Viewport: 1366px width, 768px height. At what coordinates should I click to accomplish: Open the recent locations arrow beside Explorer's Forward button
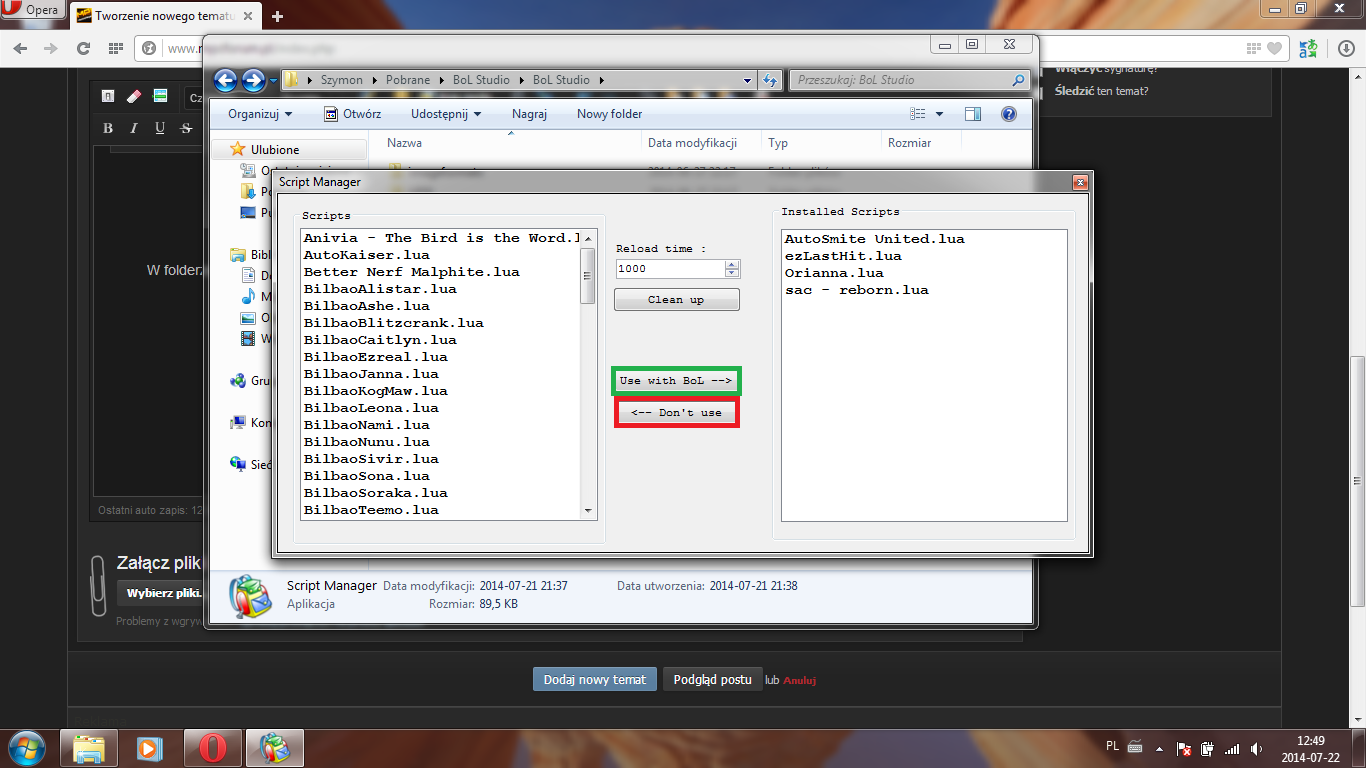point(273,80)
